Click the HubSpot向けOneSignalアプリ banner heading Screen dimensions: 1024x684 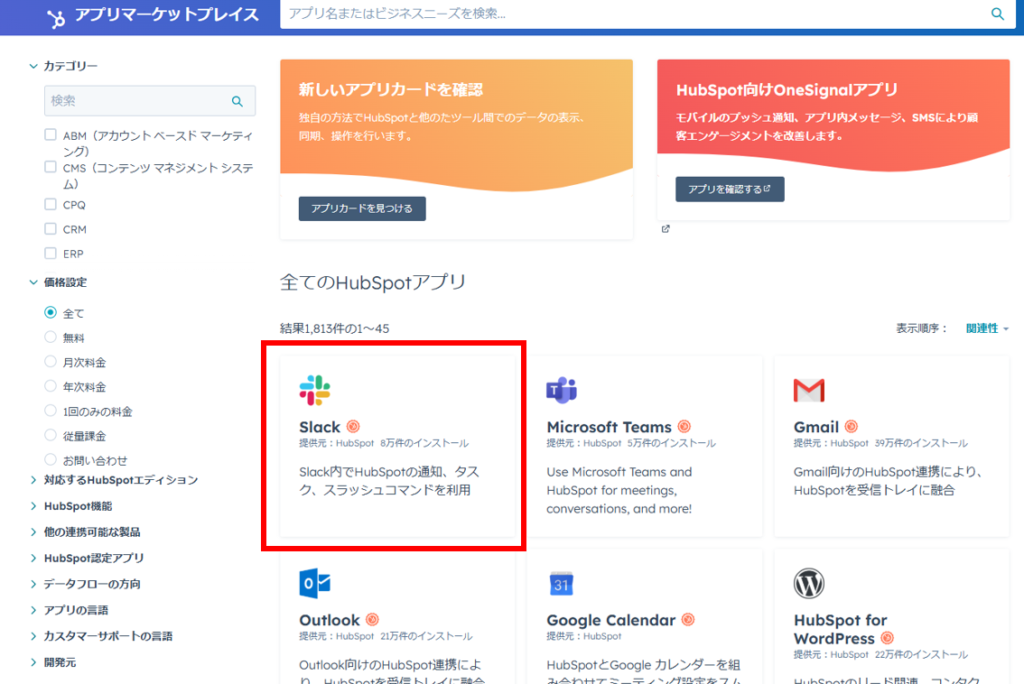[786, 90]
